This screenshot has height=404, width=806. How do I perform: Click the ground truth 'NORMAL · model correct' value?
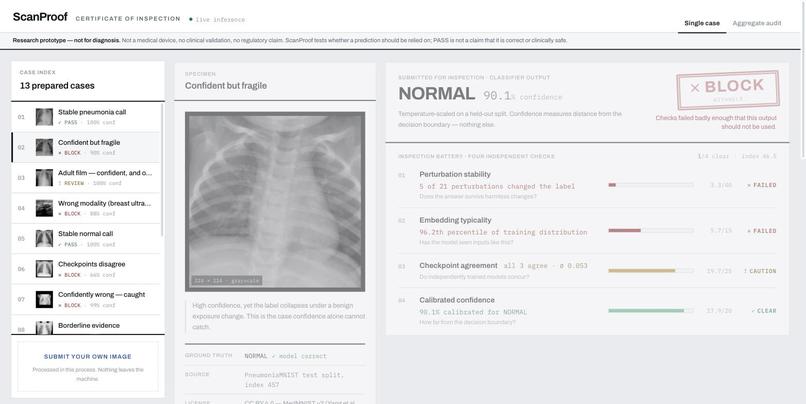pyautogui.click(x=285, y=356)
